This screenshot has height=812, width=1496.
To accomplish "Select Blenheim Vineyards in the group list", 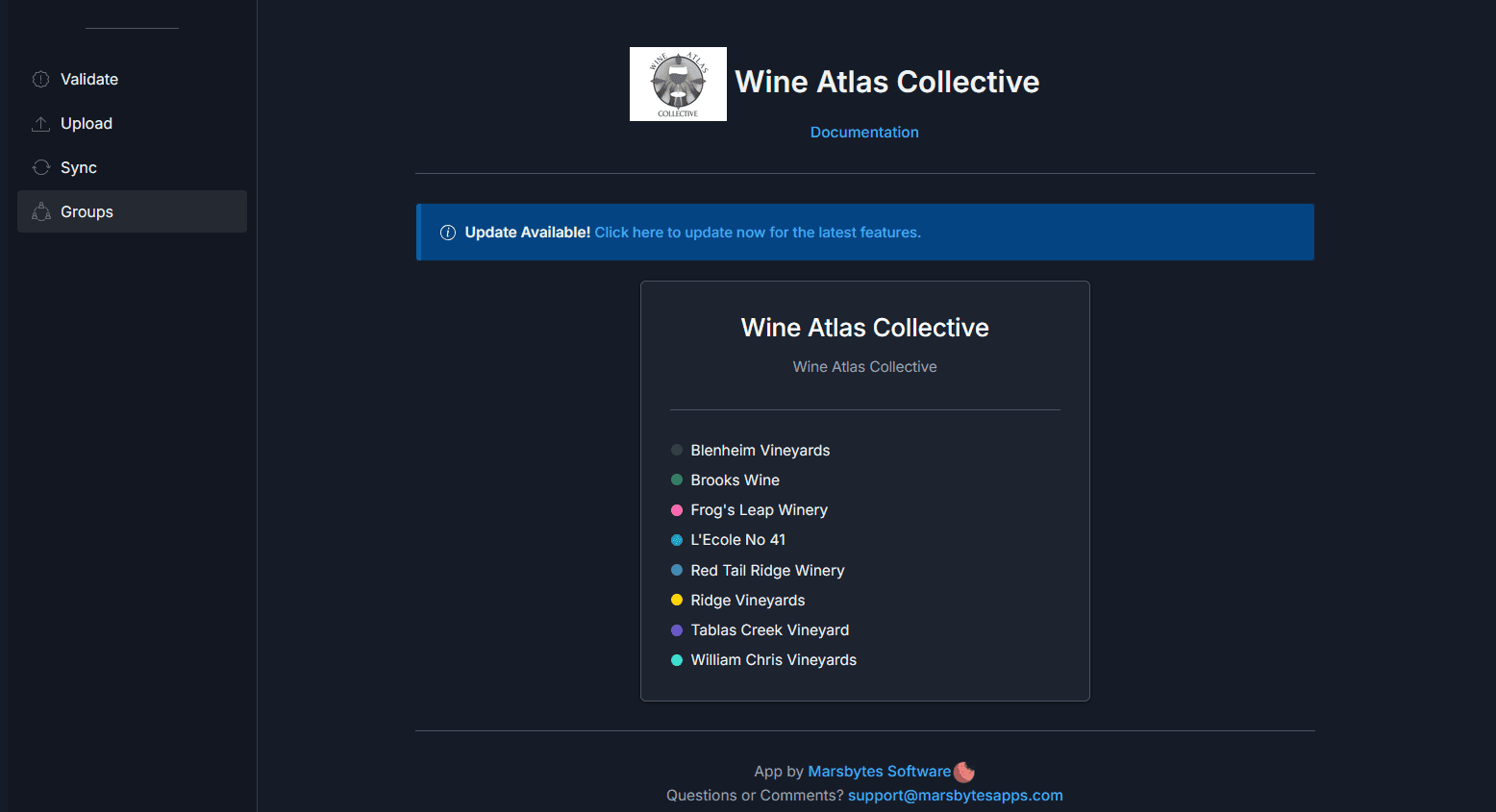I will click(x=760, y=451).
